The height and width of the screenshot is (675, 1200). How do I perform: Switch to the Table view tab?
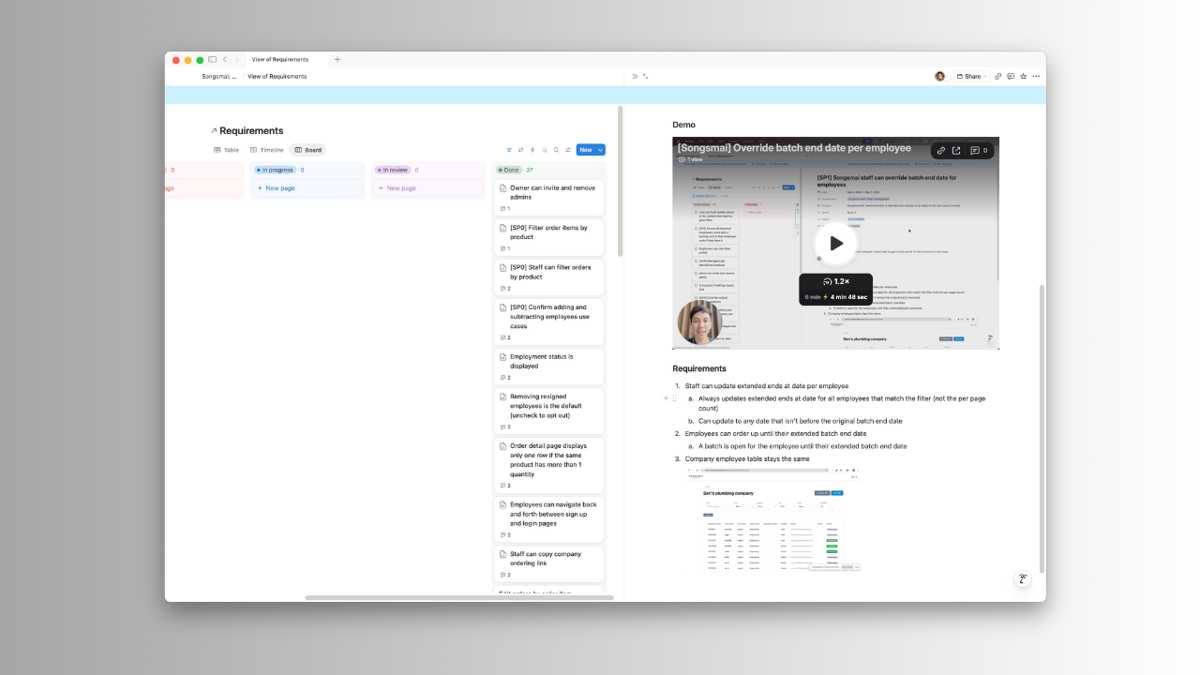[227, 150]
